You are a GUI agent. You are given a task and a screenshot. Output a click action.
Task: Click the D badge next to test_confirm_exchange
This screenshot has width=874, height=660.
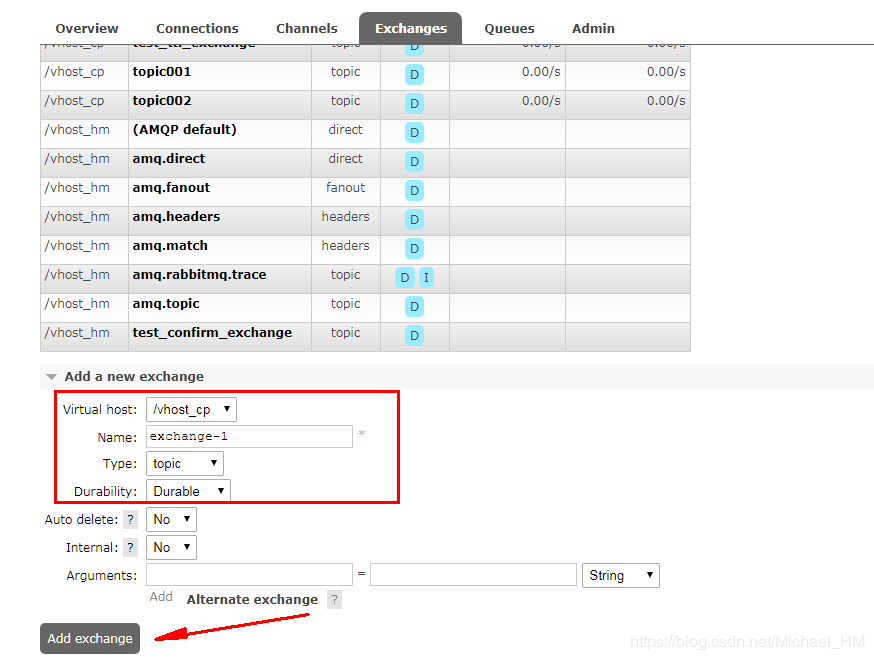pyautogui.click(x=414, y=335)
